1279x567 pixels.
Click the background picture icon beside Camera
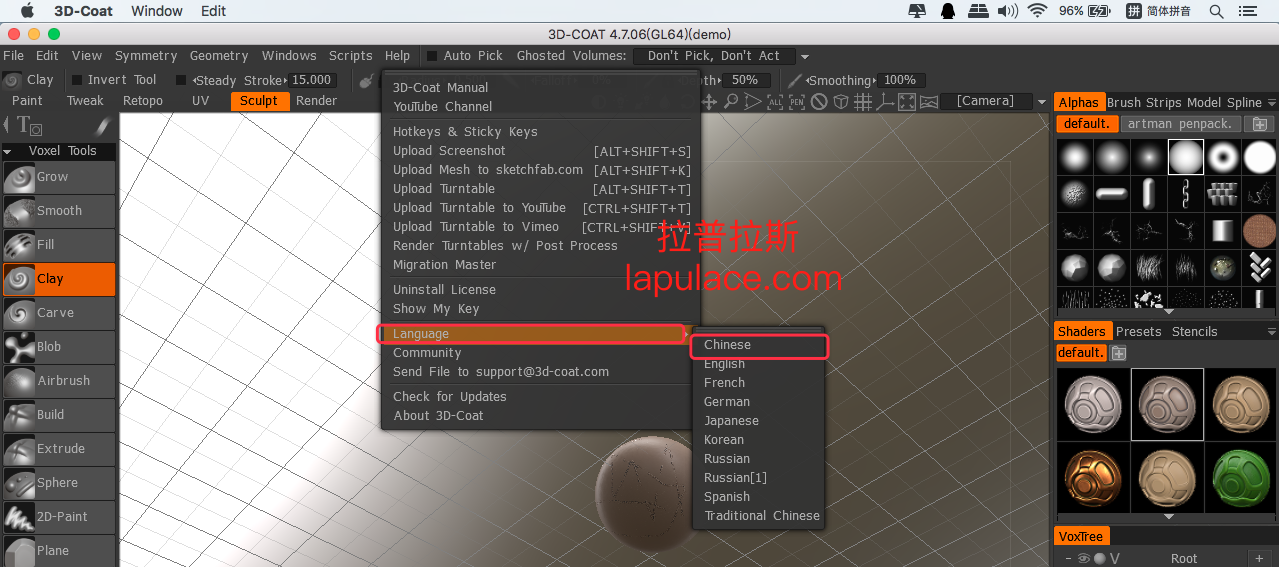coord(929,102)
